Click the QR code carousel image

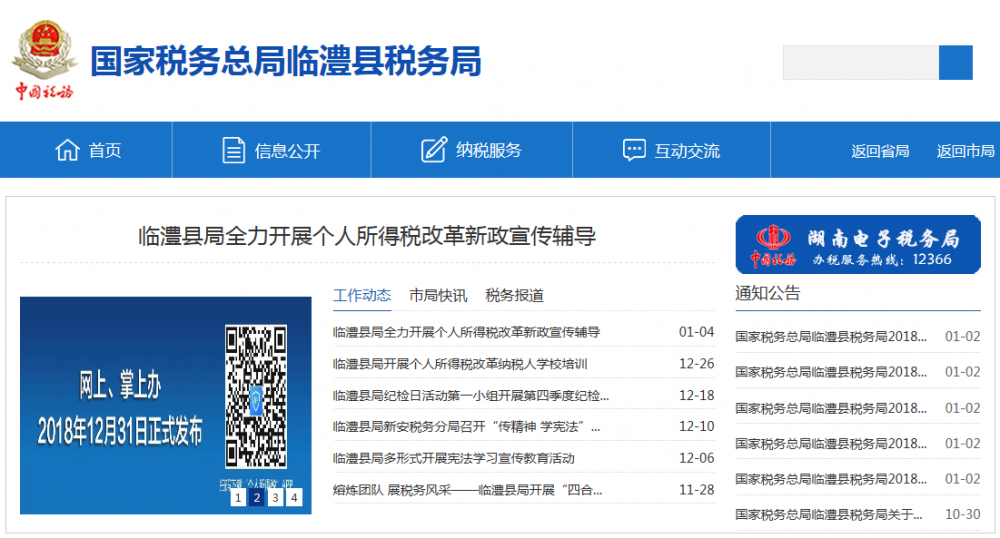[165, 405]
